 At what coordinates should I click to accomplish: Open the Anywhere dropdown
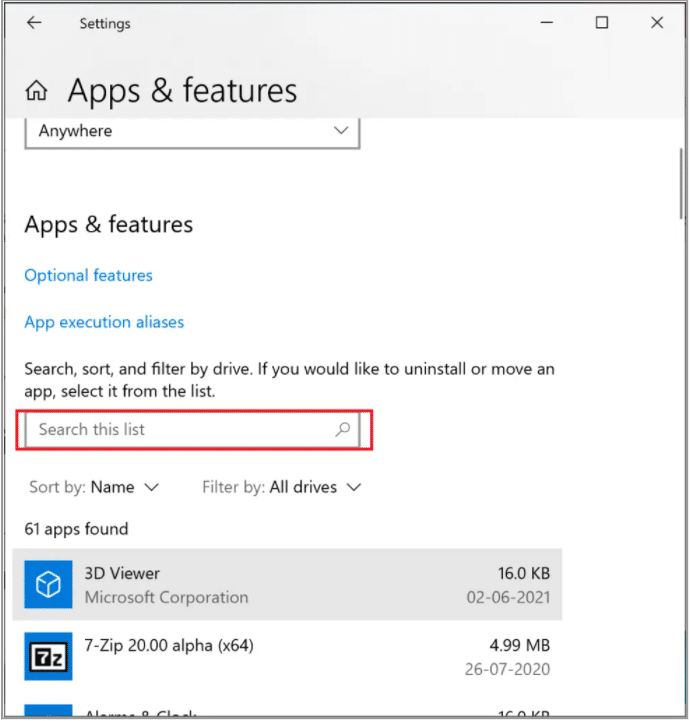pyautogui.click(x=191, y=131)
